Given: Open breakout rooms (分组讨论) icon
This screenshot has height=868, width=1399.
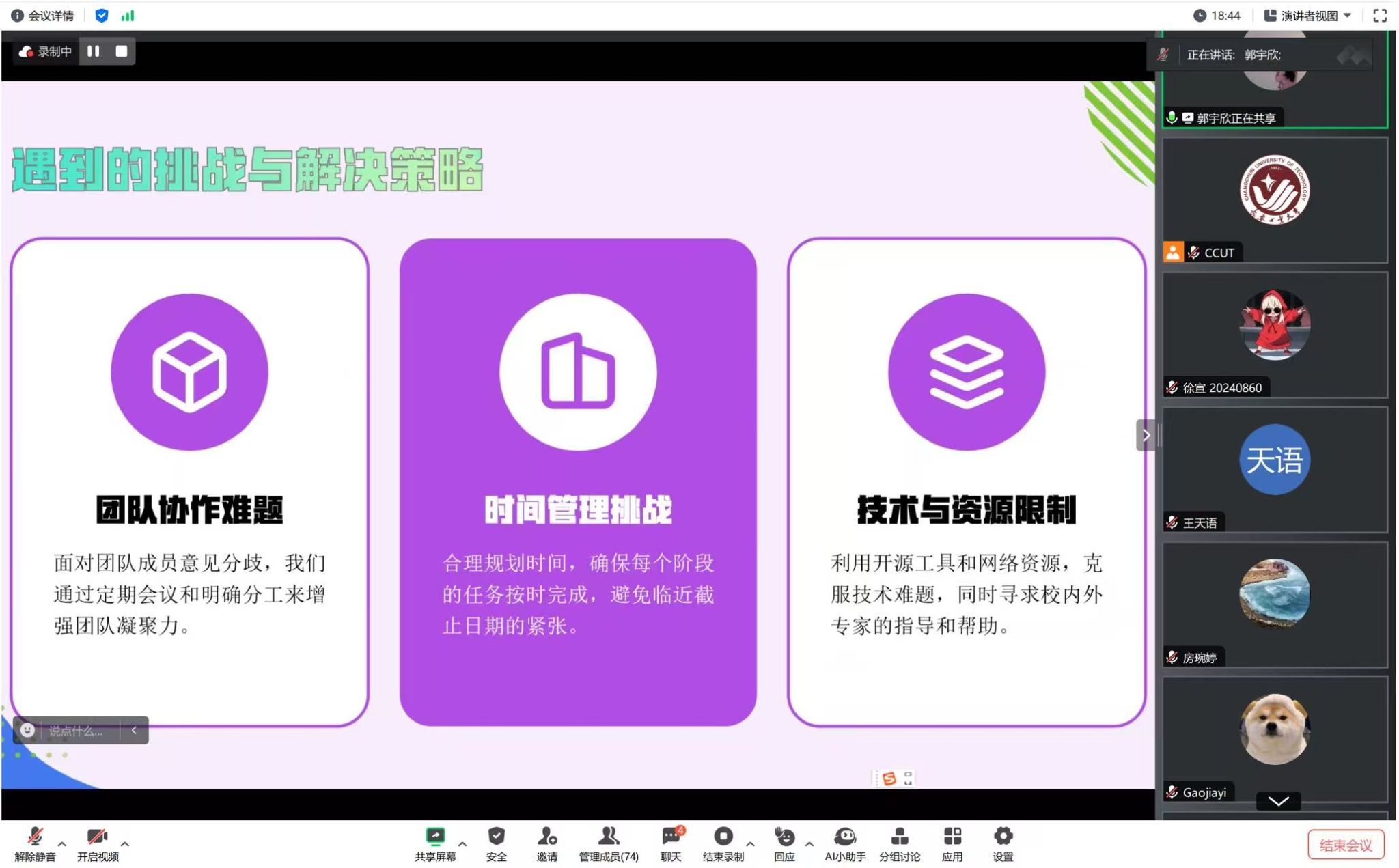Looking at the screenshot, I should tap(899, 837).
